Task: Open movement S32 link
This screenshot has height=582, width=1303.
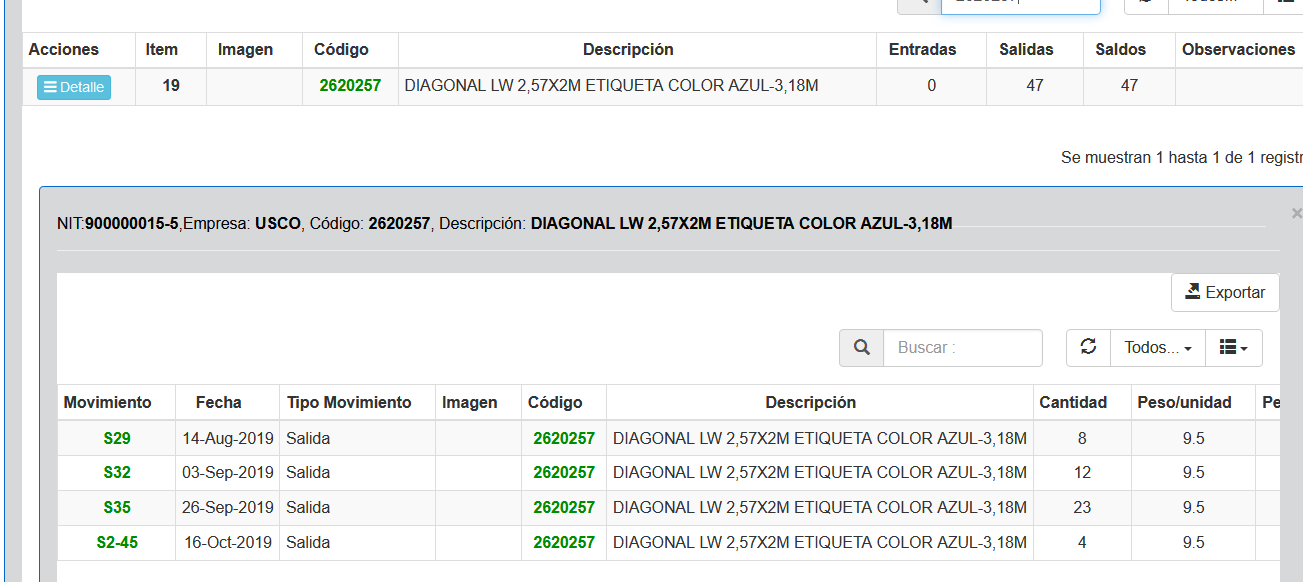Action: [117, 472]
